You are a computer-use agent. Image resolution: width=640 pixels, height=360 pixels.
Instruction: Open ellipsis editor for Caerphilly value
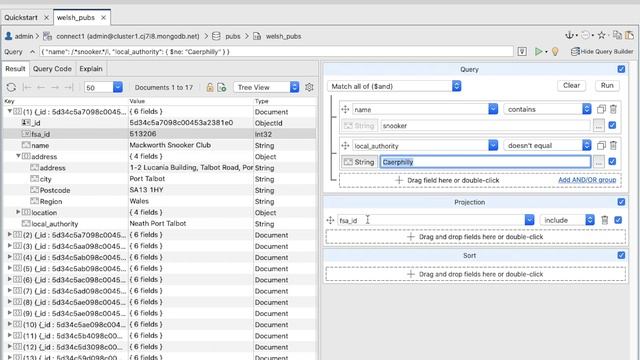pos(598,162)
